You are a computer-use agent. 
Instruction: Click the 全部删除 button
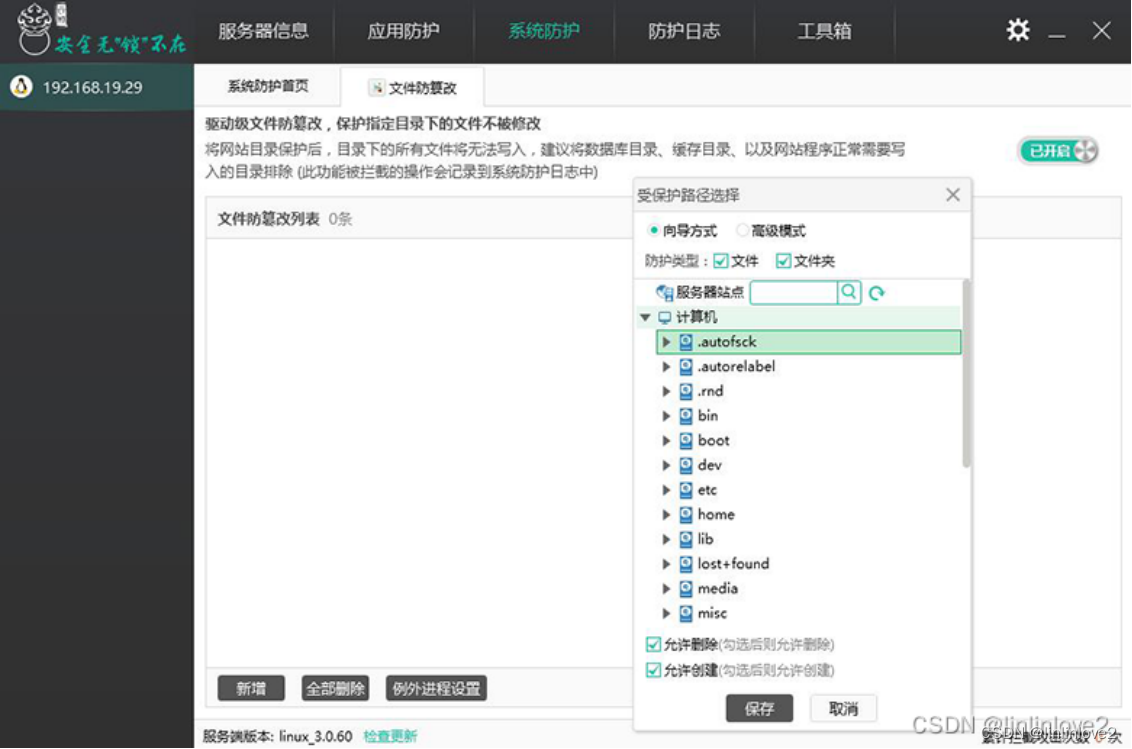(335, 688)
